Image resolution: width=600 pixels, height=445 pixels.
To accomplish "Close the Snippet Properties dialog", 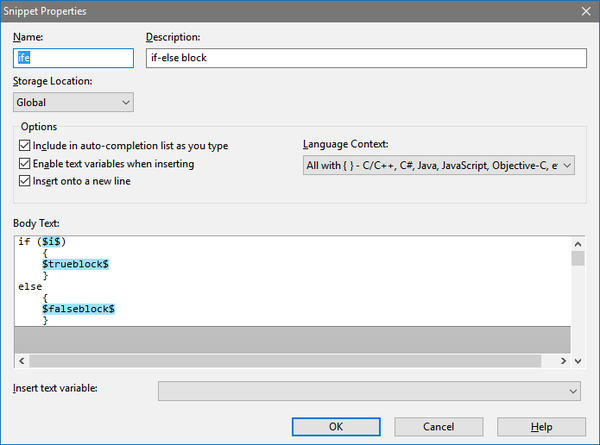I will point(586,11).
